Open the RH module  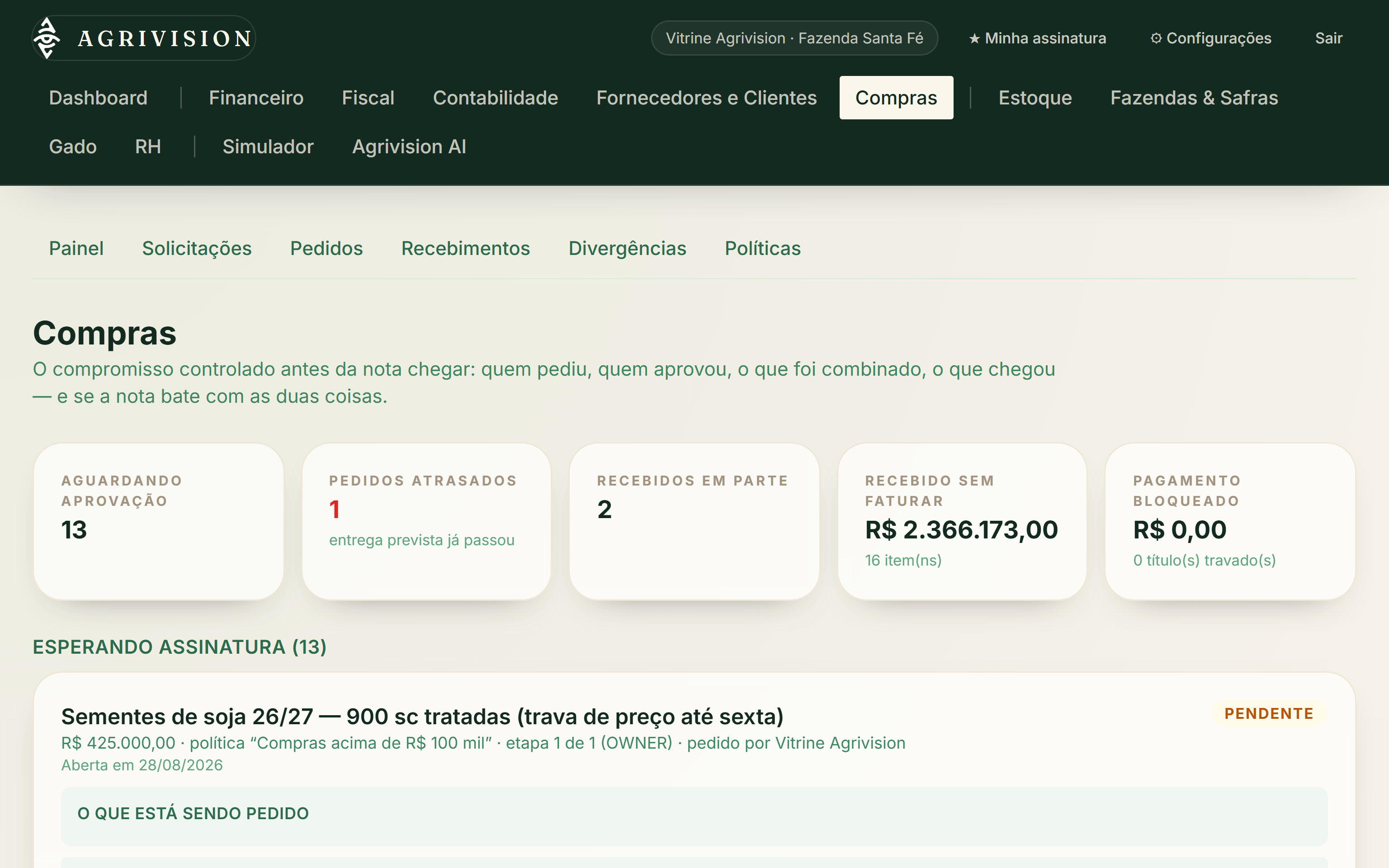click(x=147, y=146)
